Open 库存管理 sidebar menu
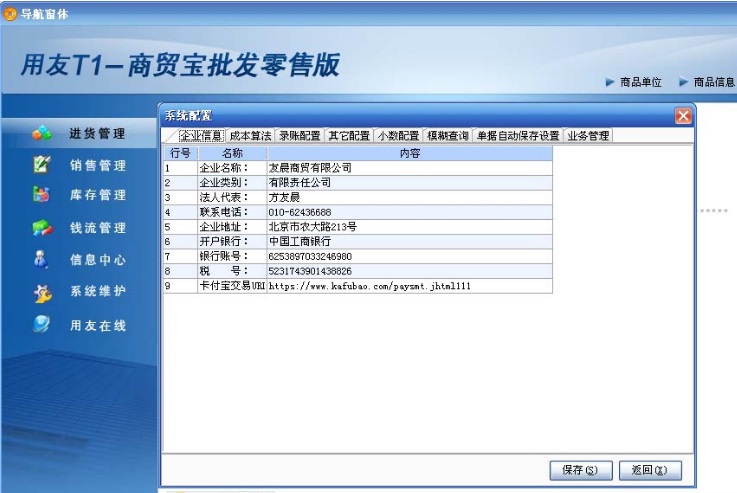Image resolution: width=737 pixels, height=493 pixels. [x=98, y=195]
